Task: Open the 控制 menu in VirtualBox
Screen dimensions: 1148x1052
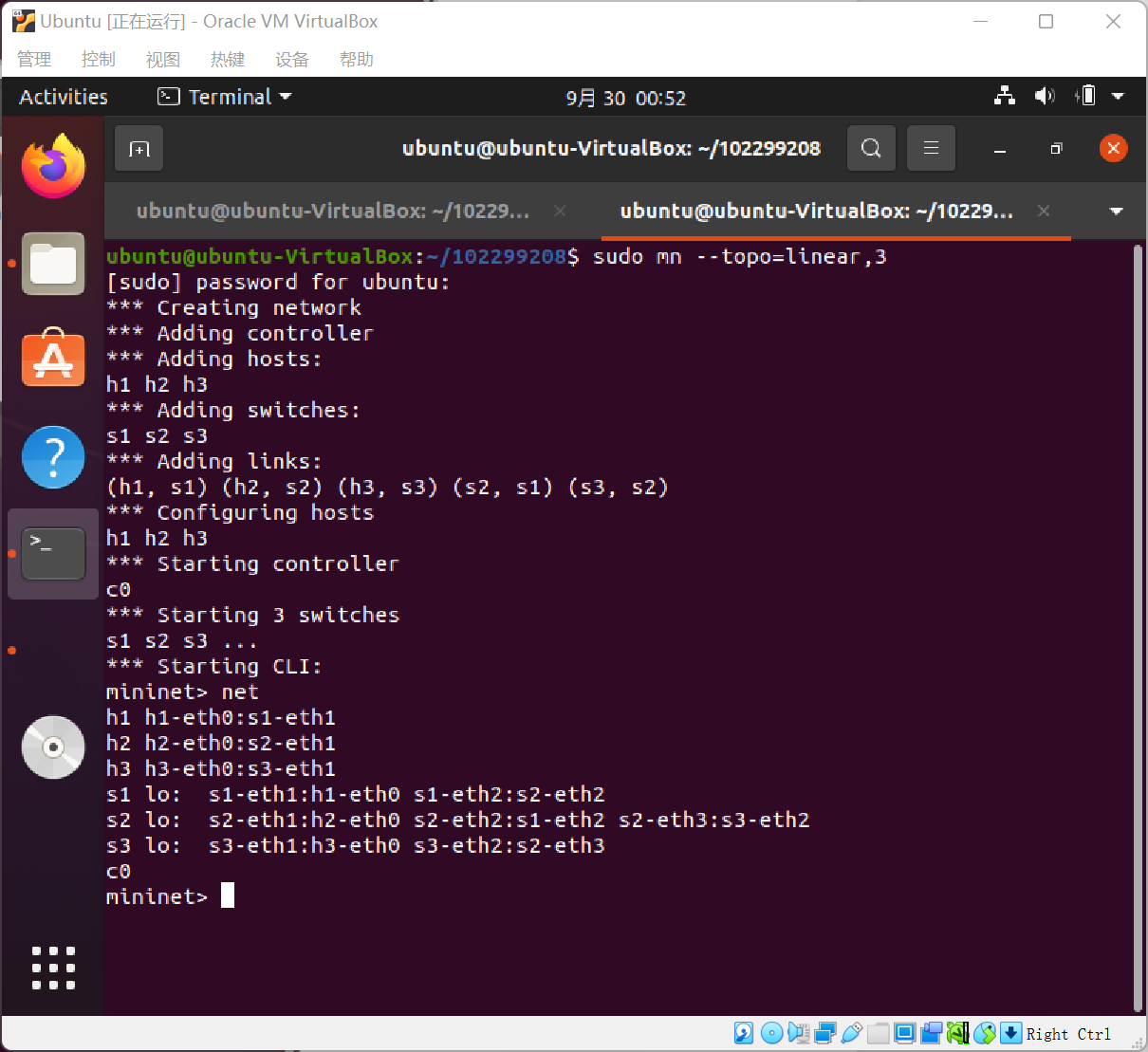Action: [99, 59]
